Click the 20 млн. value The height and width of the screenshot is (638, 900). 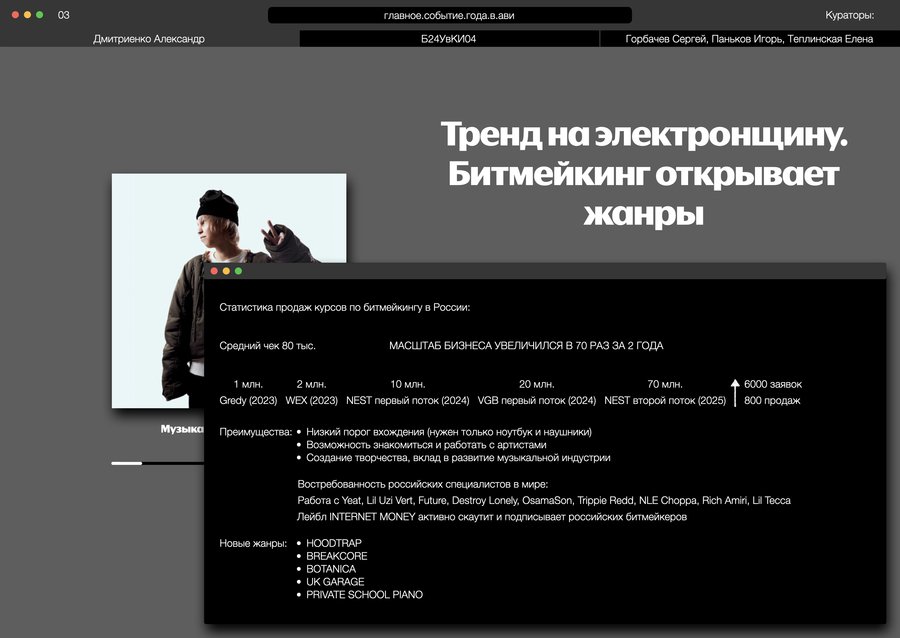click(x=537, y=384)
